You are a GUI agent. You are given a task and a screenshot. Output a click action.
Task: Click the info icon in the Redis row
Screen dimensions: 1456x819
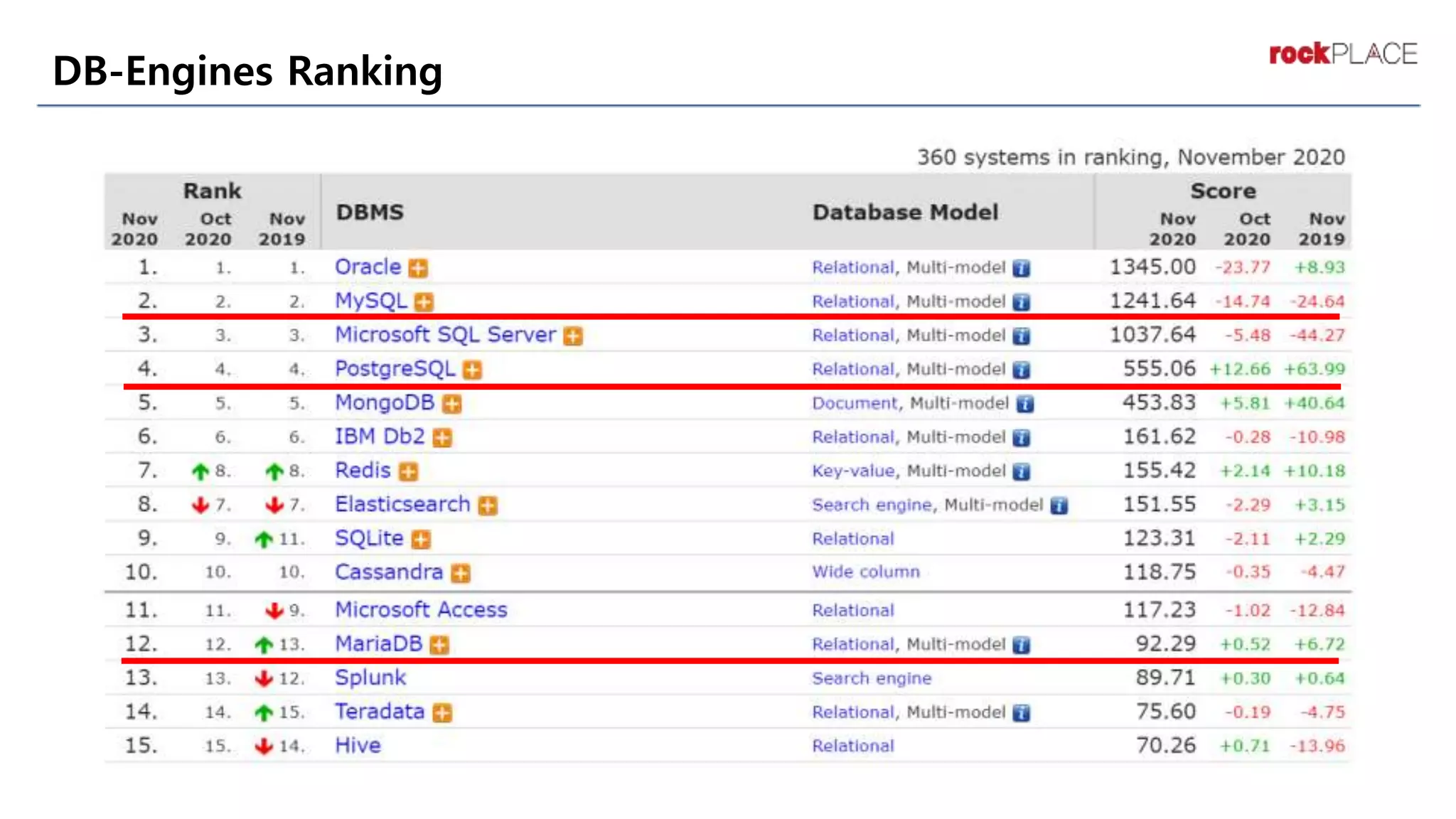[1022, 472]
